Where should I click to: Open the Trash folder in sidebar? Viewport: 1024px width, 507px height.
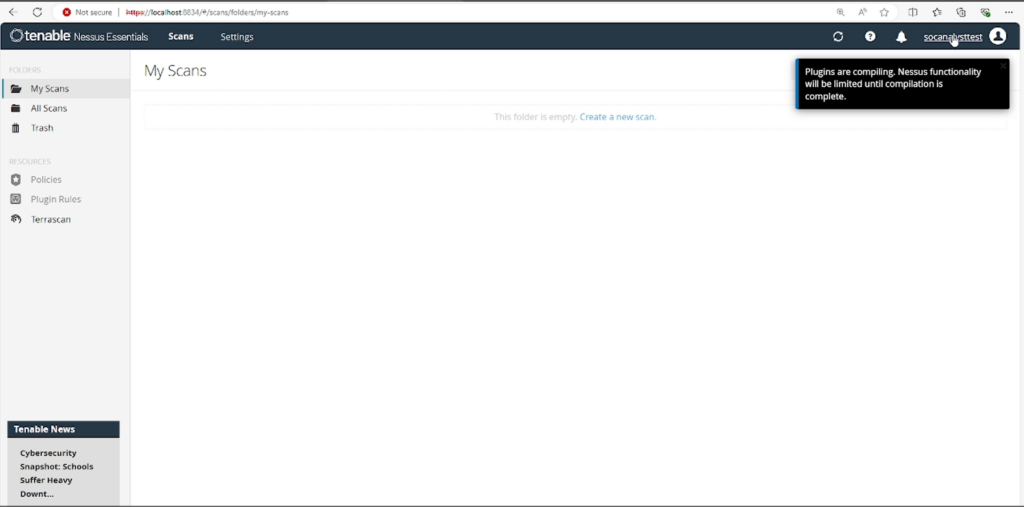[42, 128]
